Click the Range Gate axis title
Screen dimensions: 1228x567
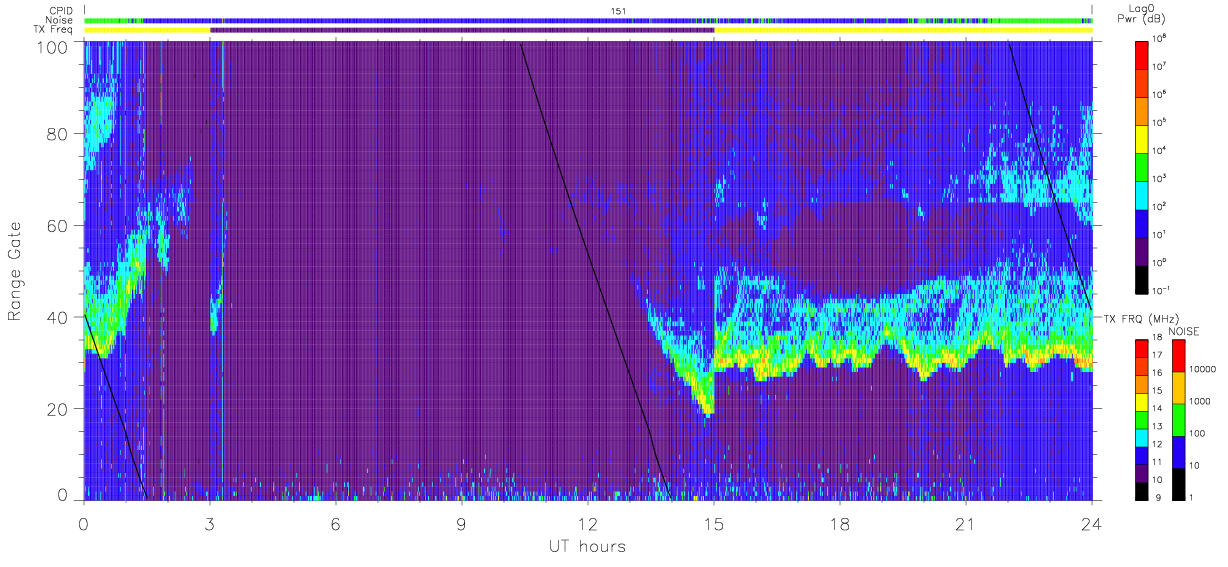pos(15,269)
